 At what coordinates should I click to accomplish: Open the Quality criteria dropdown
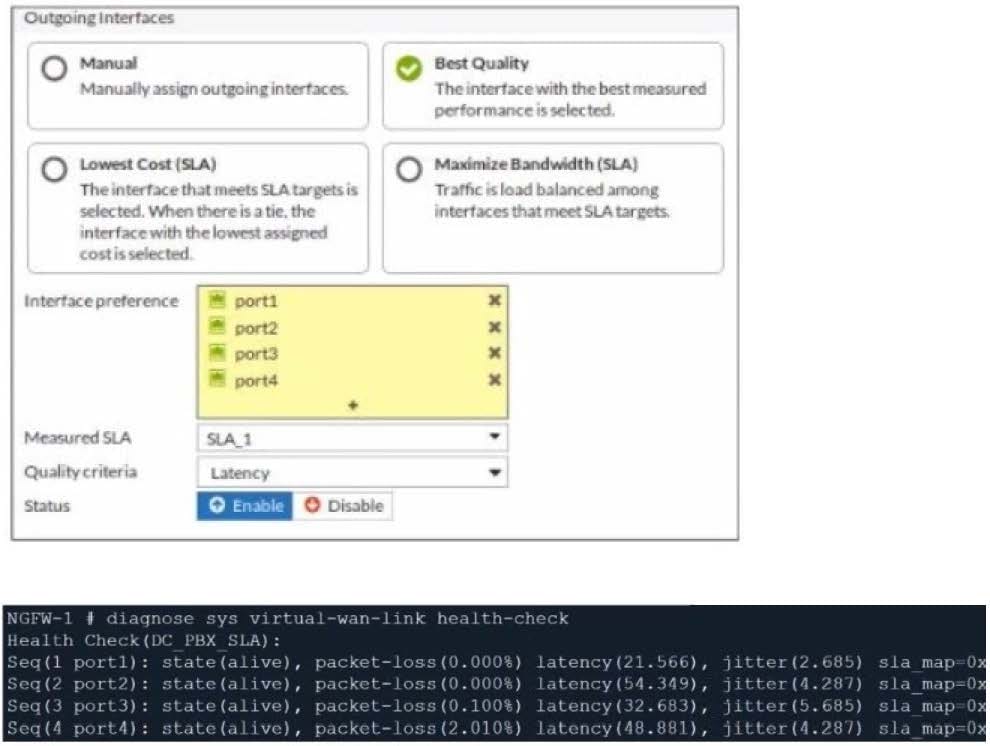[352, 472]
